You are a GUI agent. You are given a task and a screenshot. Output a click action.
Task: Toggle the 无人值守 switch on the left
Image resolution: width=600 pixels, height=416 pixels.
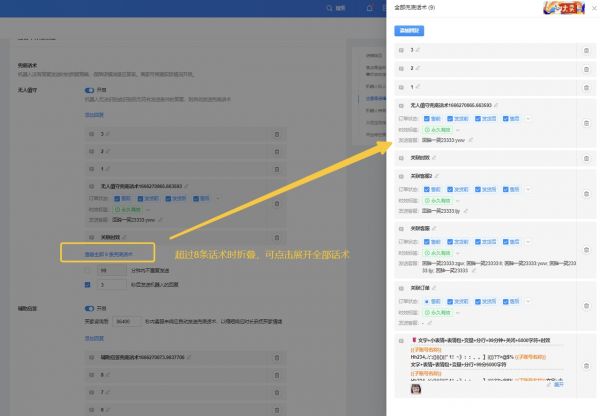[x=89, y=88]
